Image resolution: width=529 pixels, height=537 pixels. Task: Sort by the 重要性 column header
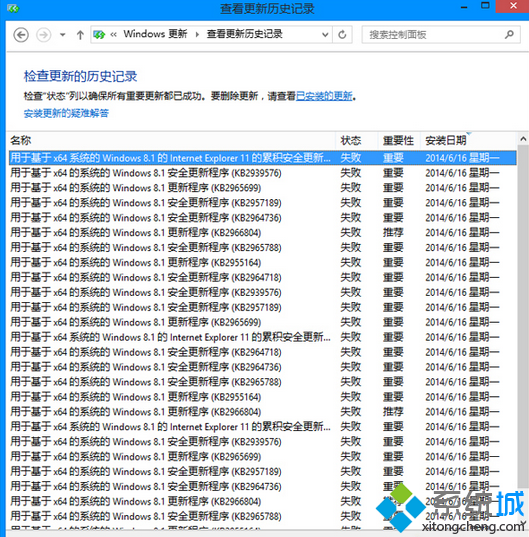pyautogui.click(x=399, y=140)
